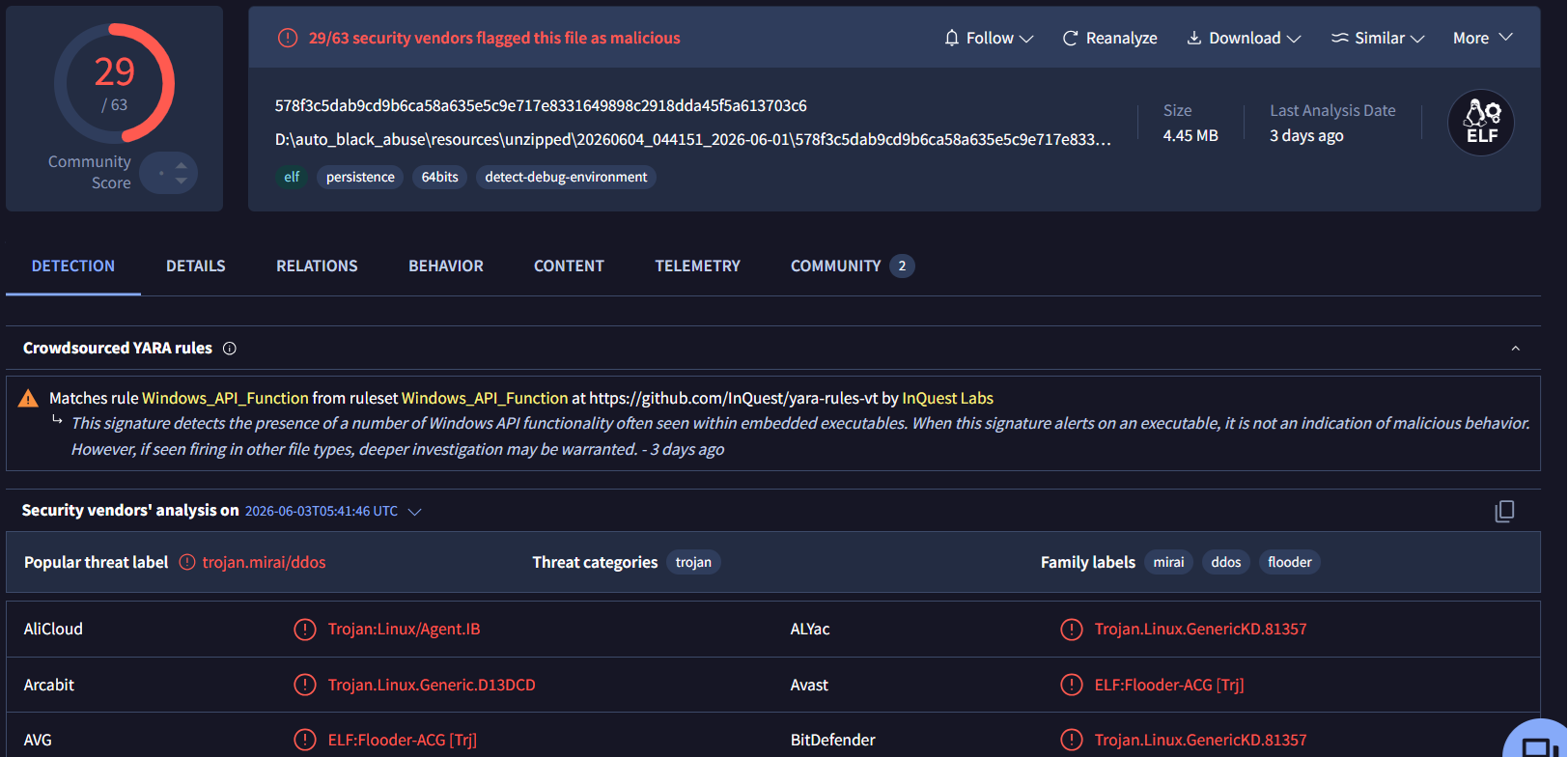Open the COMMUNITY tab

(x=852, y=266)
